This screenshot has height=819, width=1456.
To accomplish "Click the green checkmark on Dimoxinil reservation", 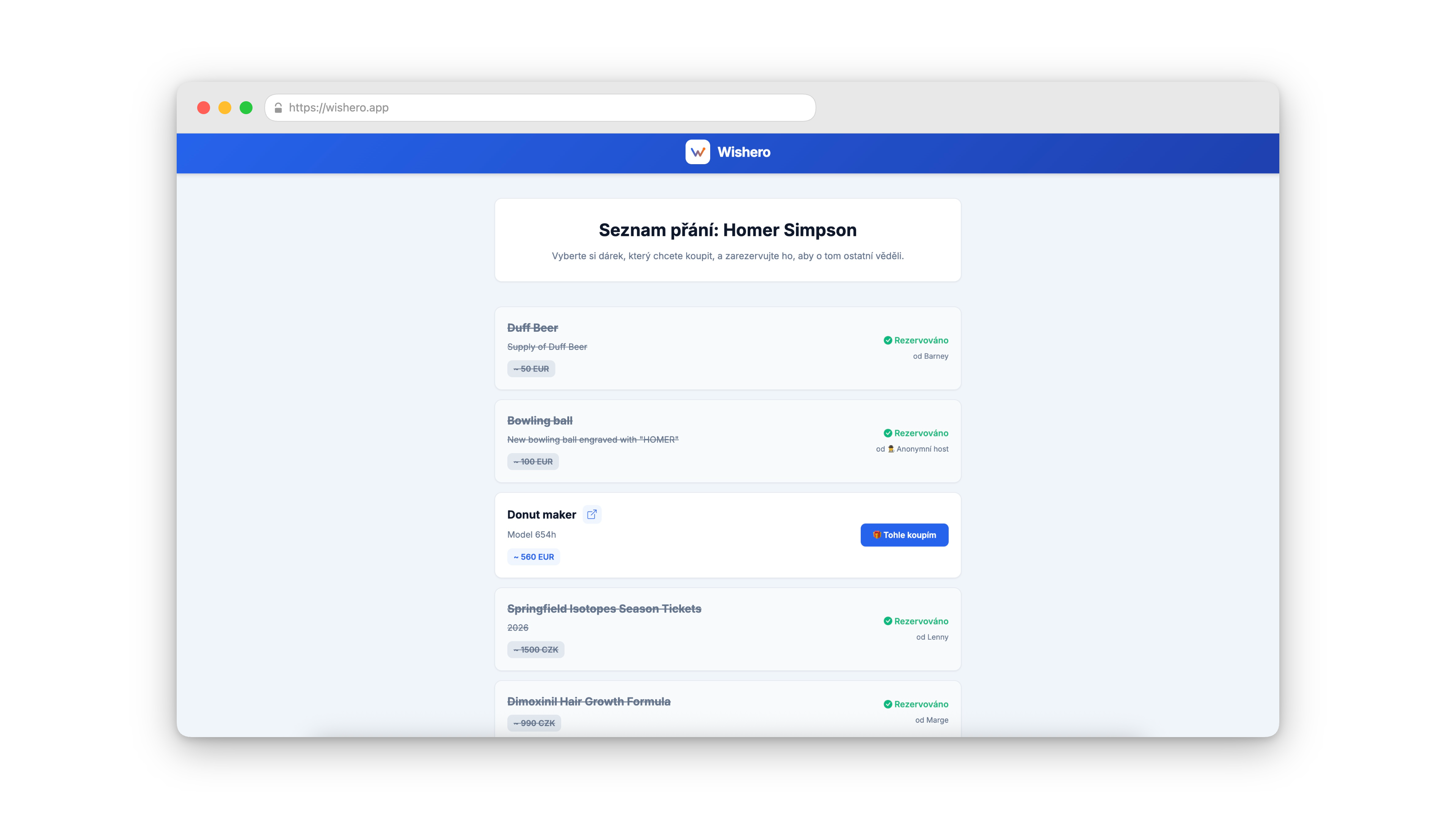I will click(x=887, y=704).
